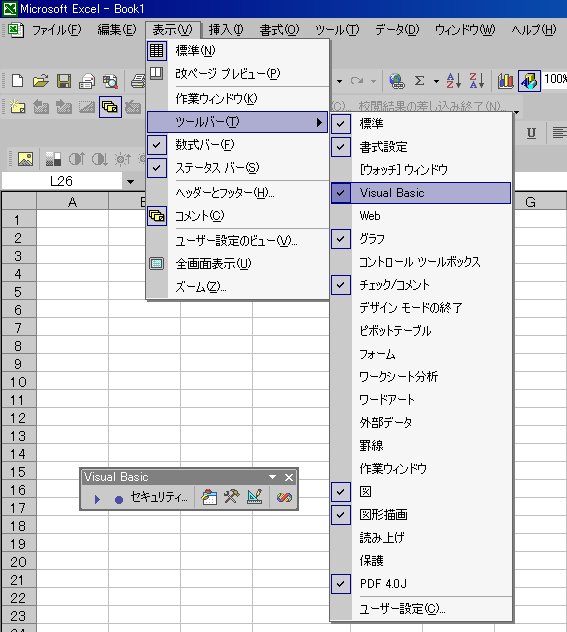This screenshot has width=567, height=632.
Task: Select column A header
Action: point(73,202)
